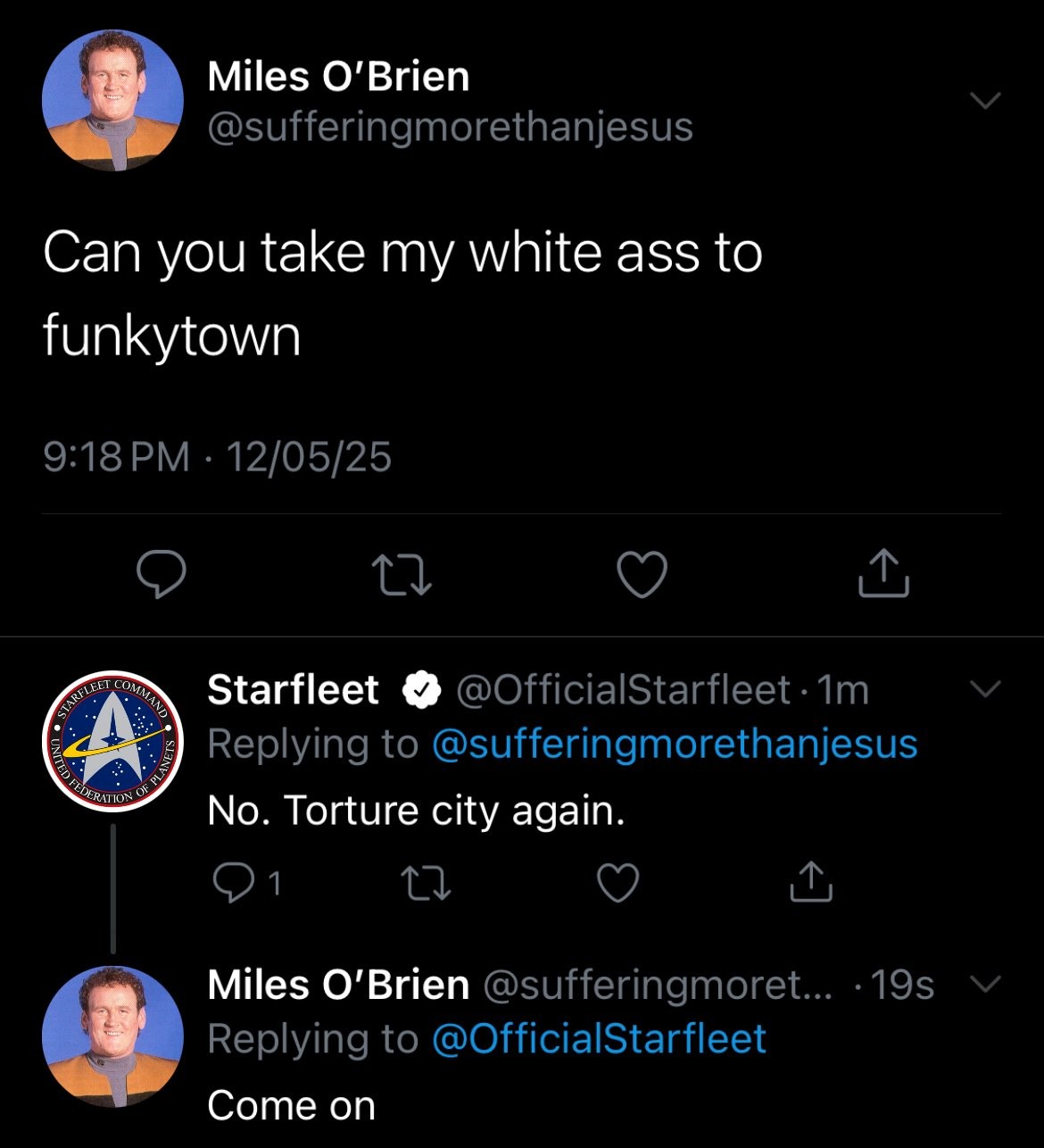
Task: Open options chevron on 'Come on' reply
Action: click(985, 984)
